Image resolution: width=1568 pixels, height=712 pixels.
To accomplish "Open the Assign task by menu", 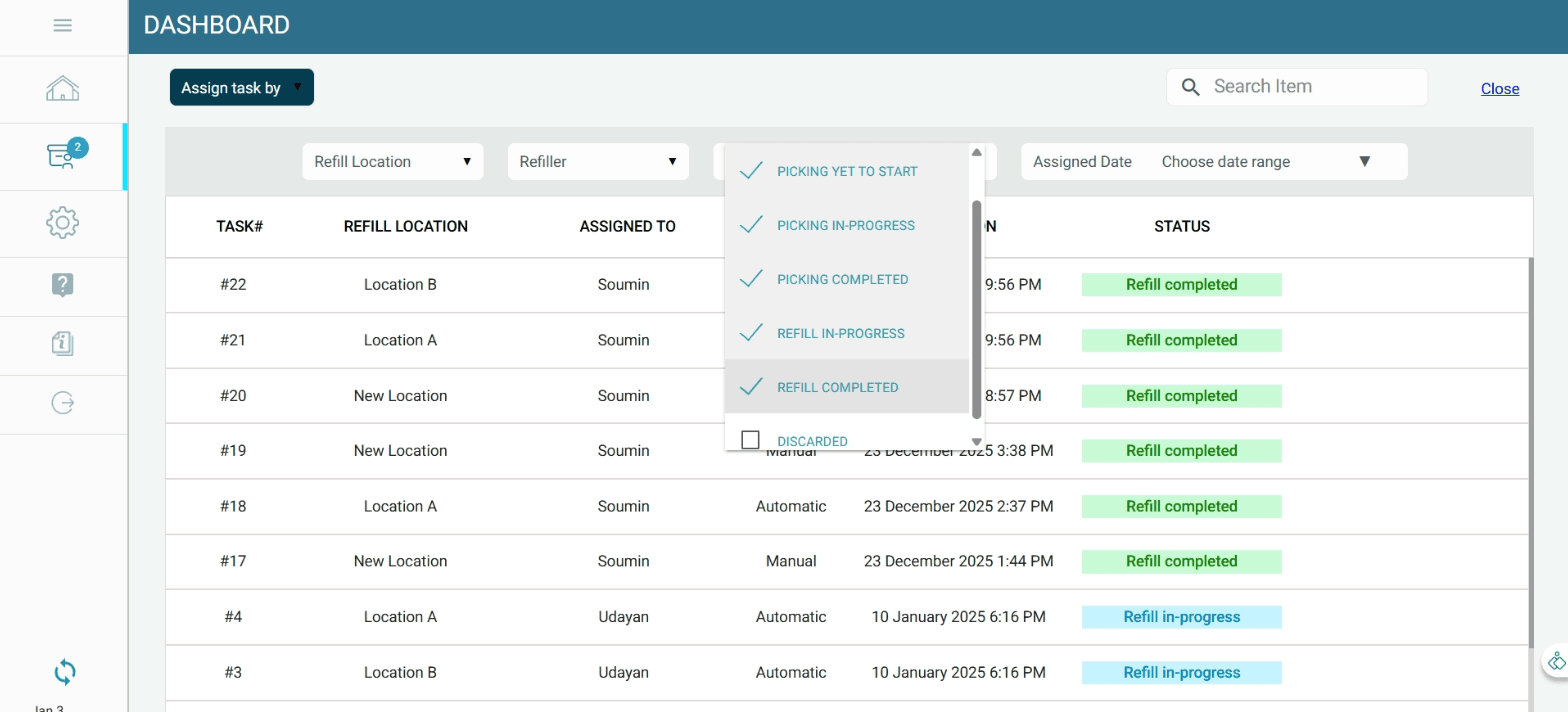I will click(x=242, y=88).
